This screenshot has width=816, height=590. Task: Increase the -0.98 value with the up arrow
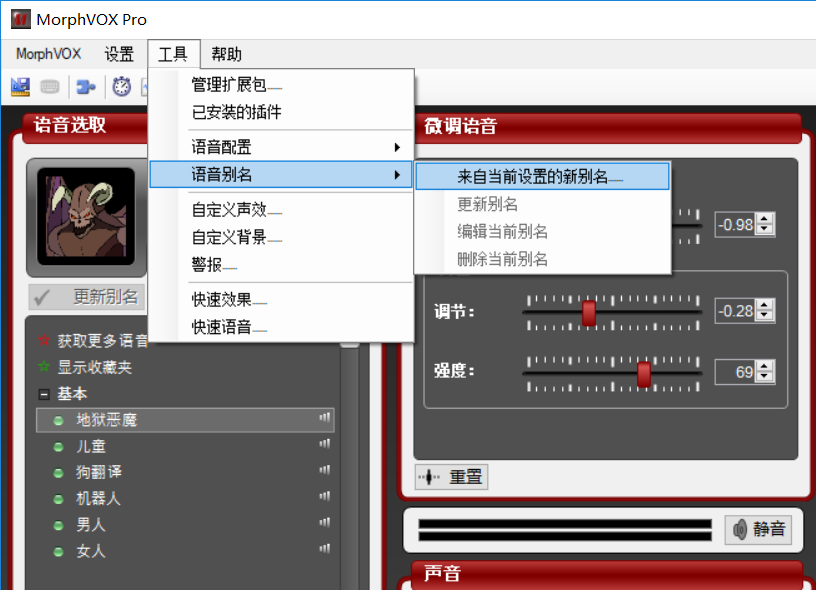pyautogui.click(x=764, y=220)
